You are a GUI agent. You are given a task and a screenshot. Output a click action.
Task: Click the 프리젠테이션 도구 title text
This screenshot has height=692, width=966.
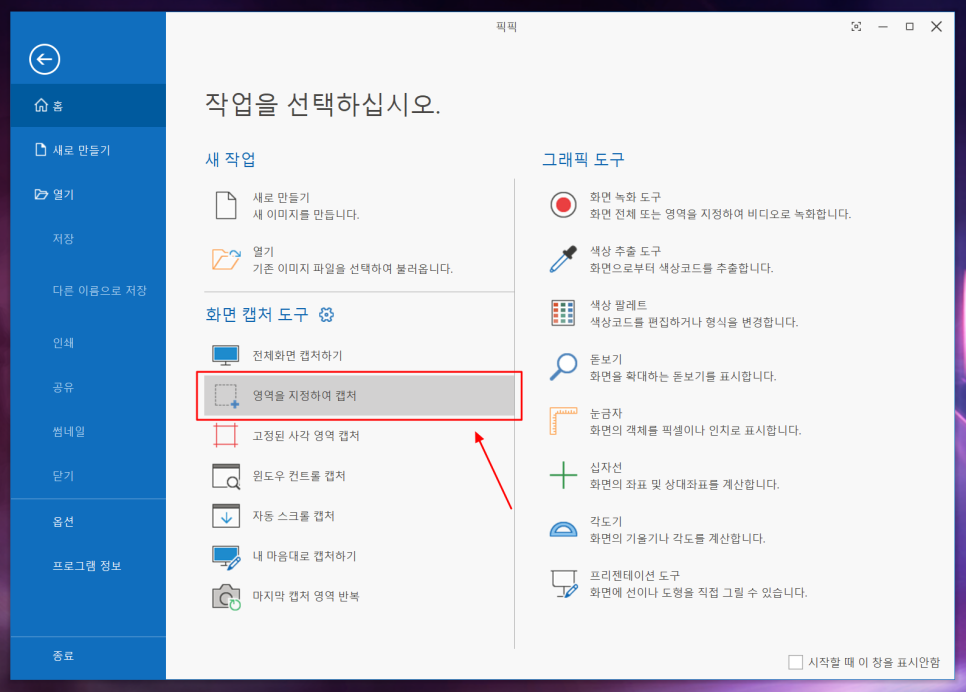[635, 576]
